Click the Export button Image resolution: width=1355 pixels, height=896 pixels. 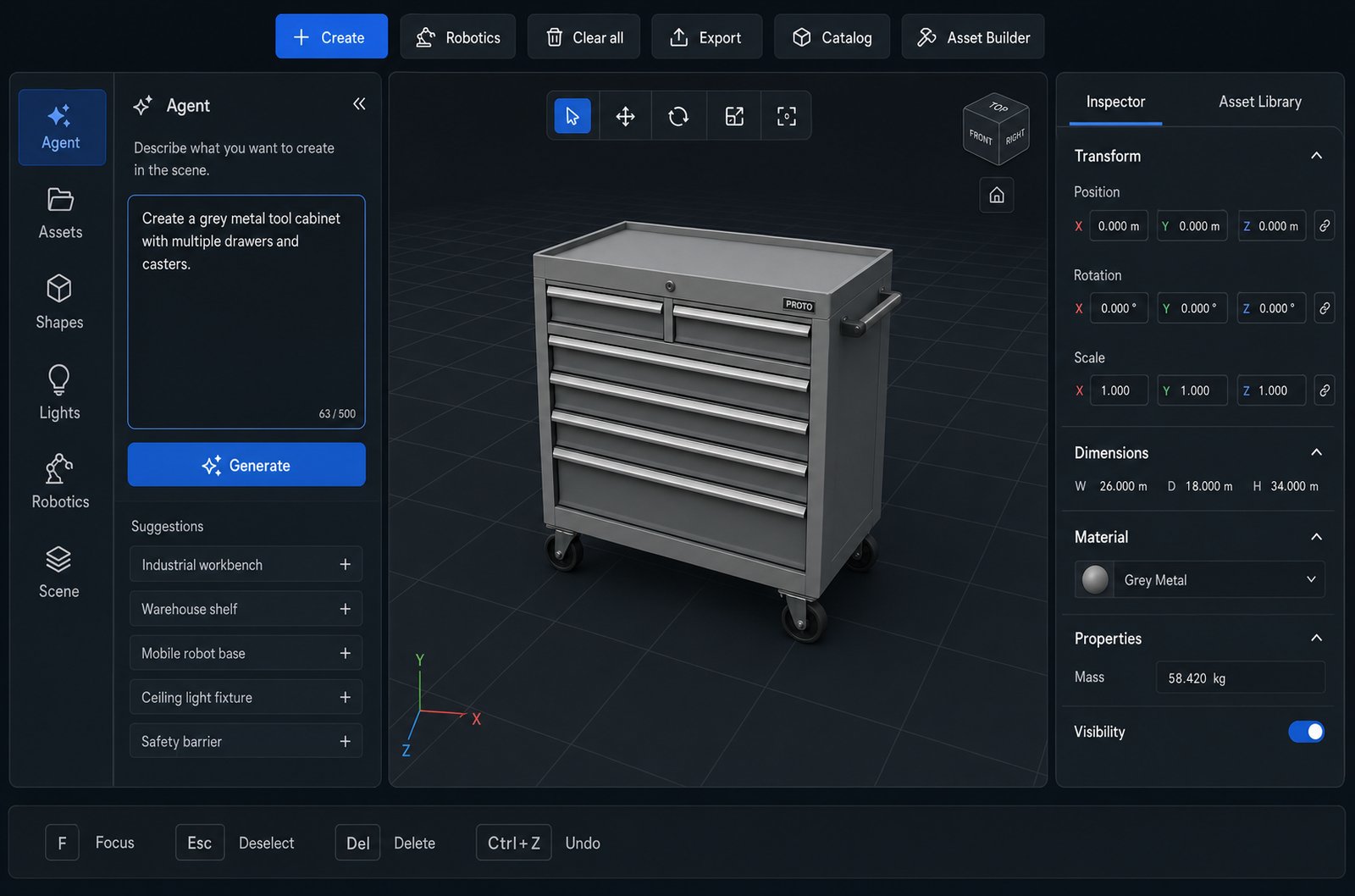[x=706, y=36]
